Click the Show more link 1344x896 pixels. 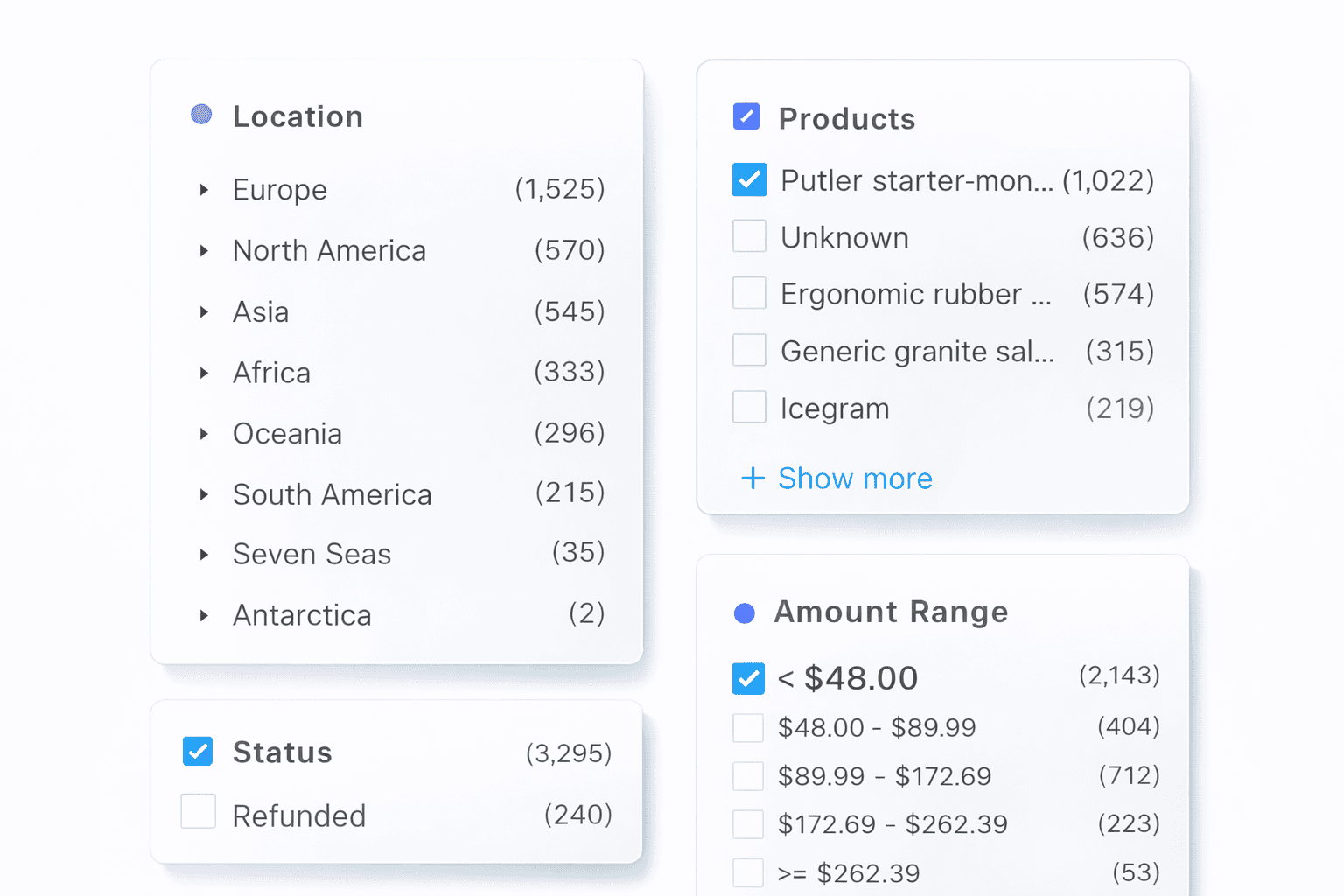[855, 479]
